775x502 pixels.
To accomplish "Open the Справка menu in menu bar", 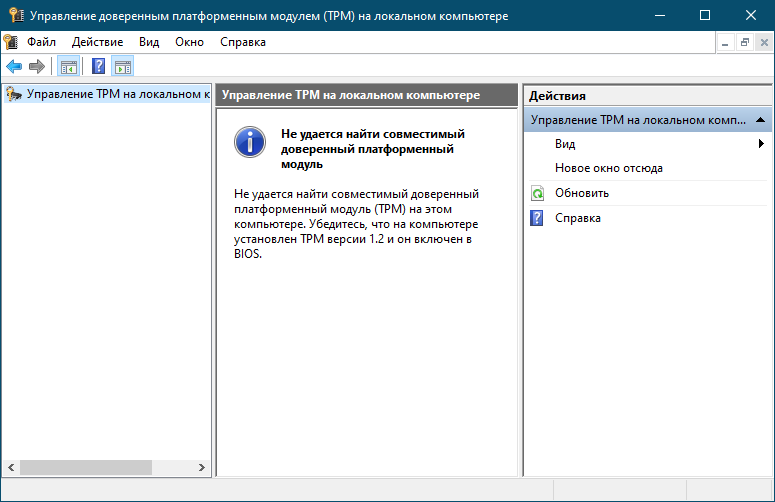I will click(x=243, y=42).
